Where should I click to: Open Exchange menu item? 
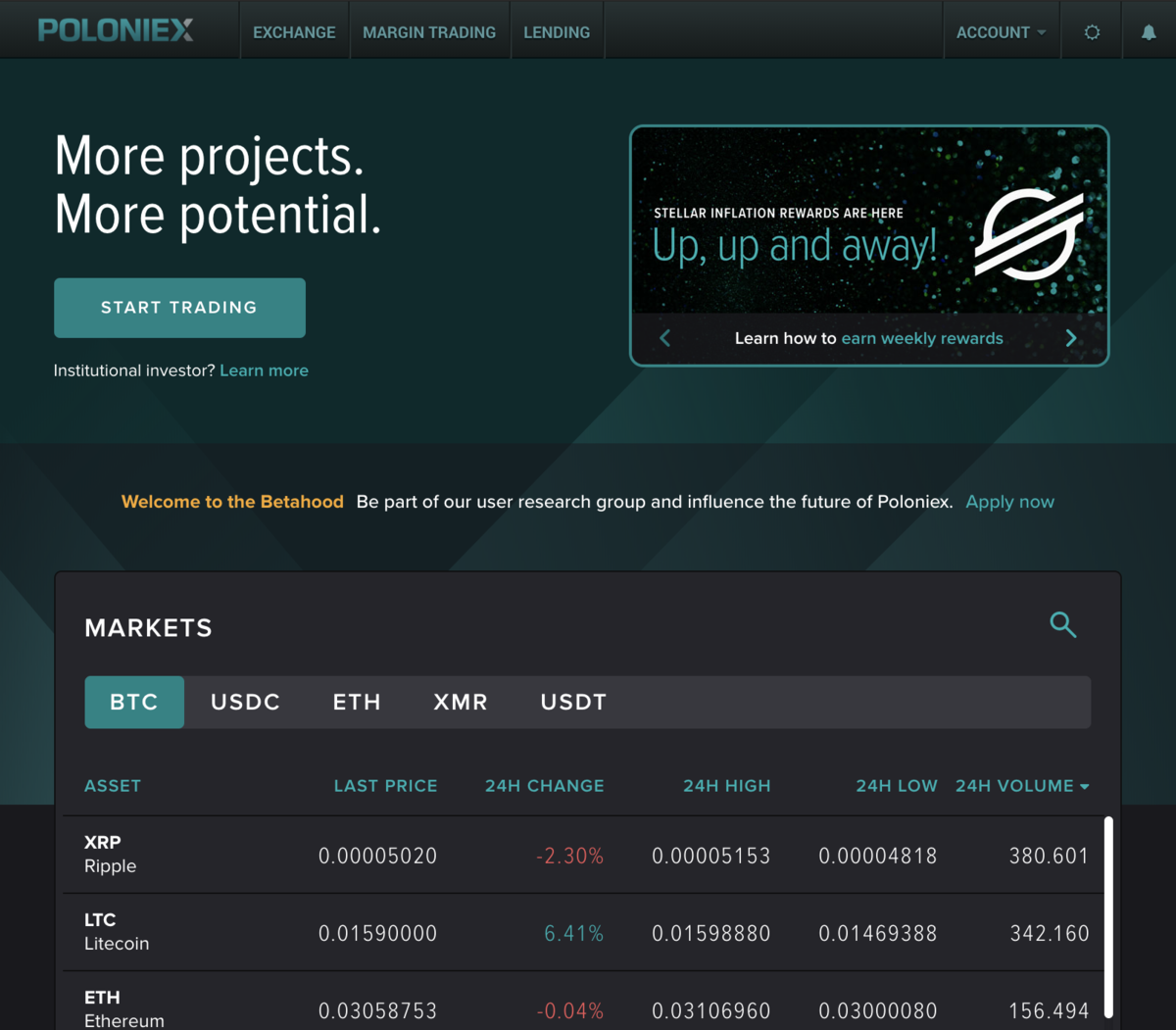[294, 32]
